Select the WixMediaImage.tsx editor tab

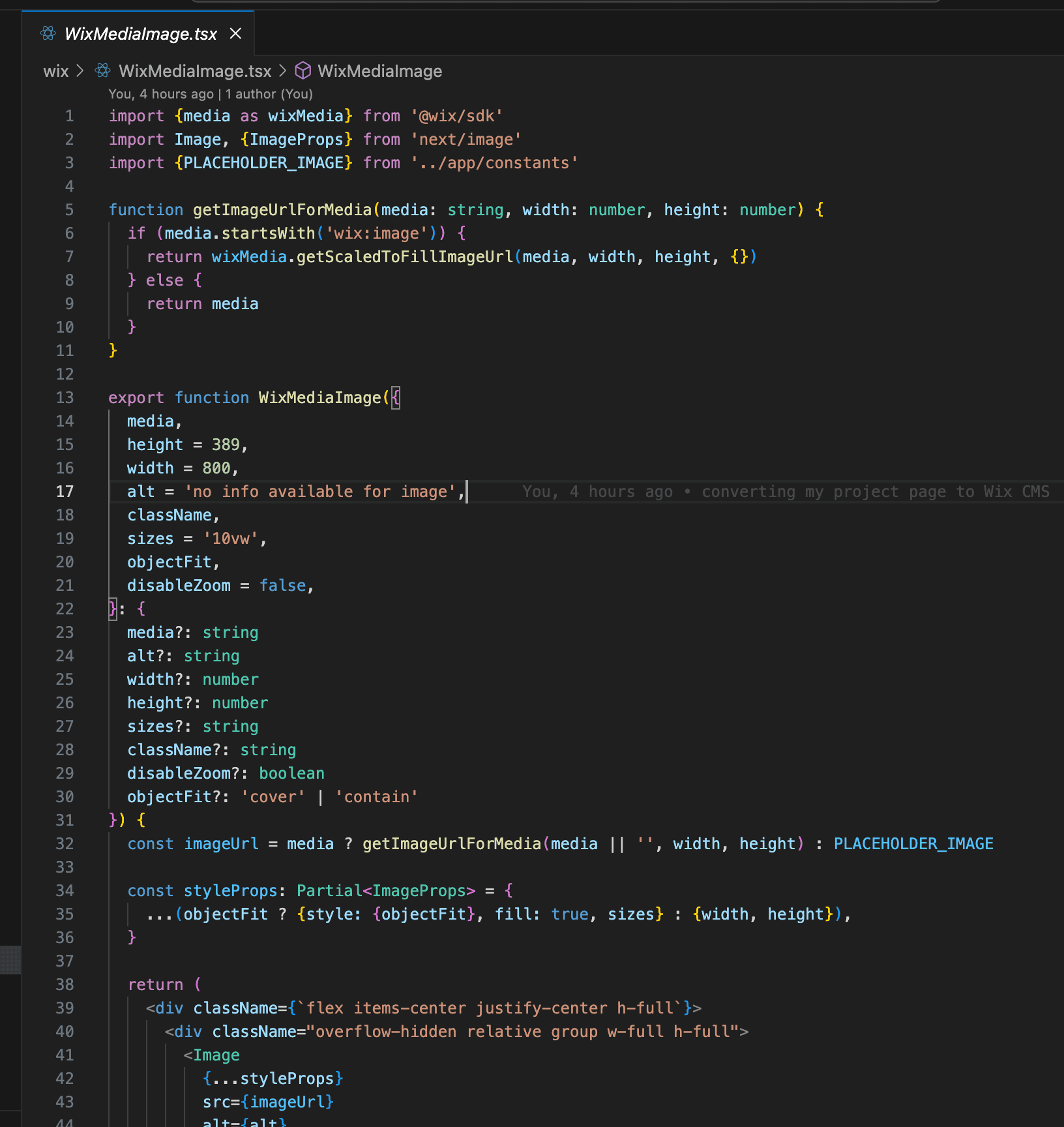138,33
